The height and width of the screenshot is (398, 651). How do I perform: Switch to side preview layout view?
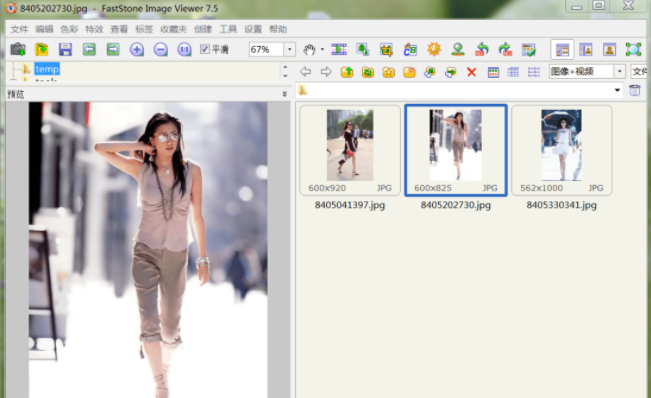pyautogui.click(x=586, y=50)
